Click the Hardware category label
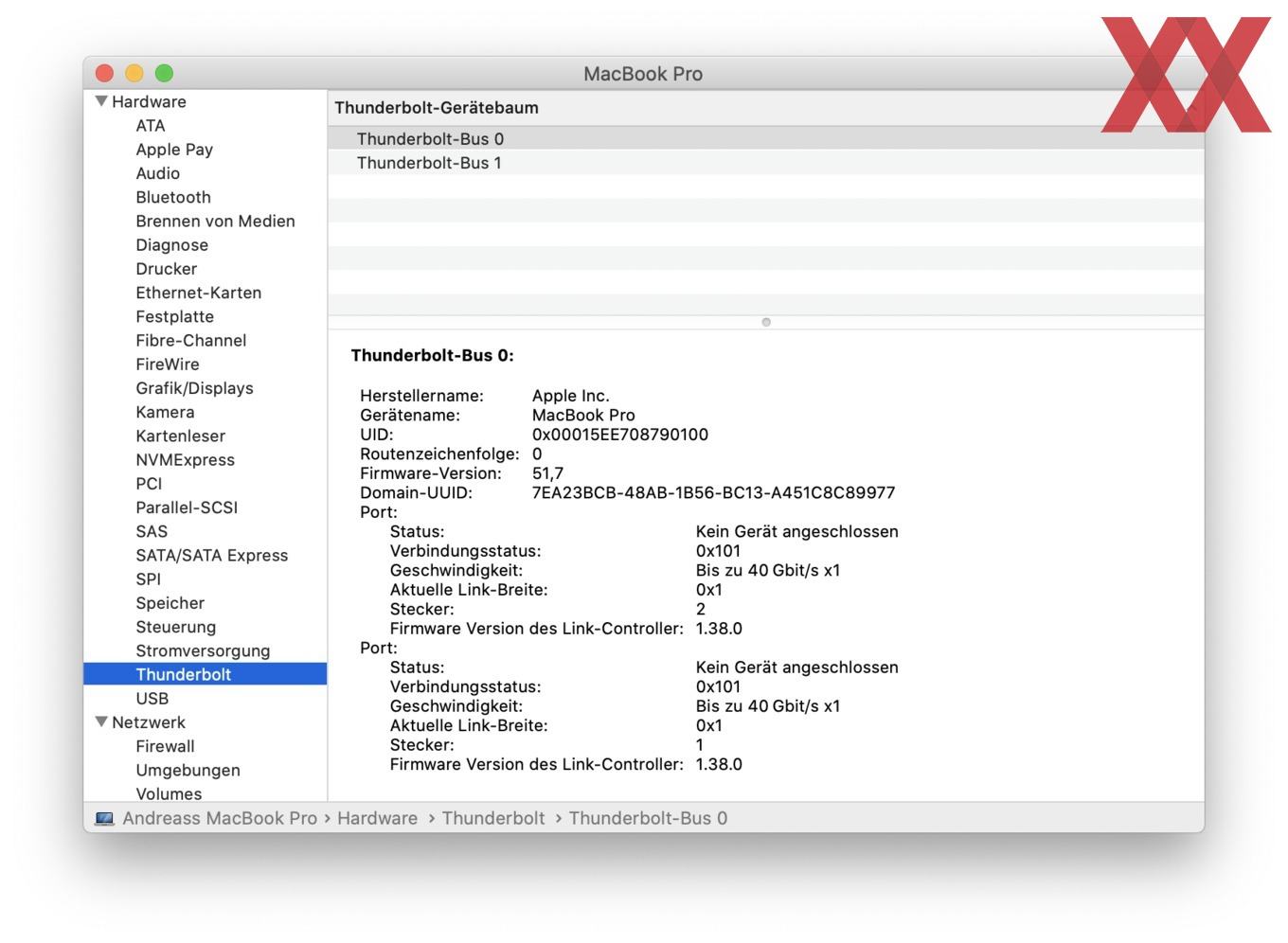 coord(149,101)
